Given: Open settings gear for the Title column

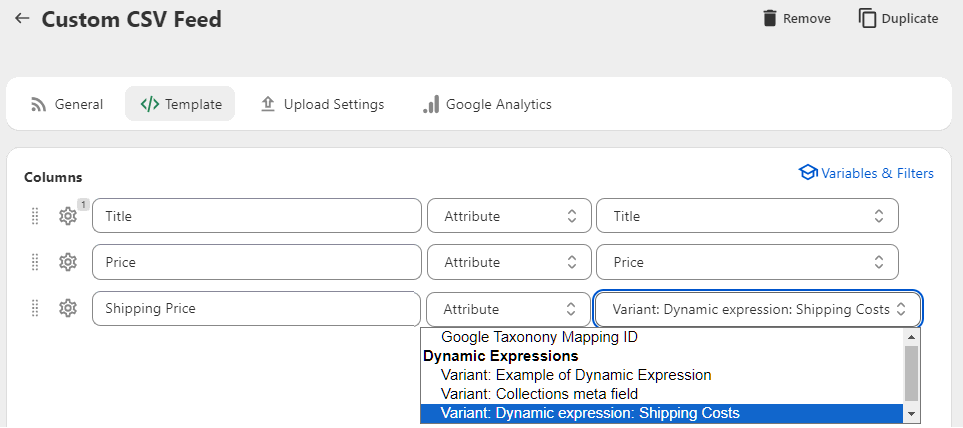Looking at the screenshot, I should [x=68, y=216].
